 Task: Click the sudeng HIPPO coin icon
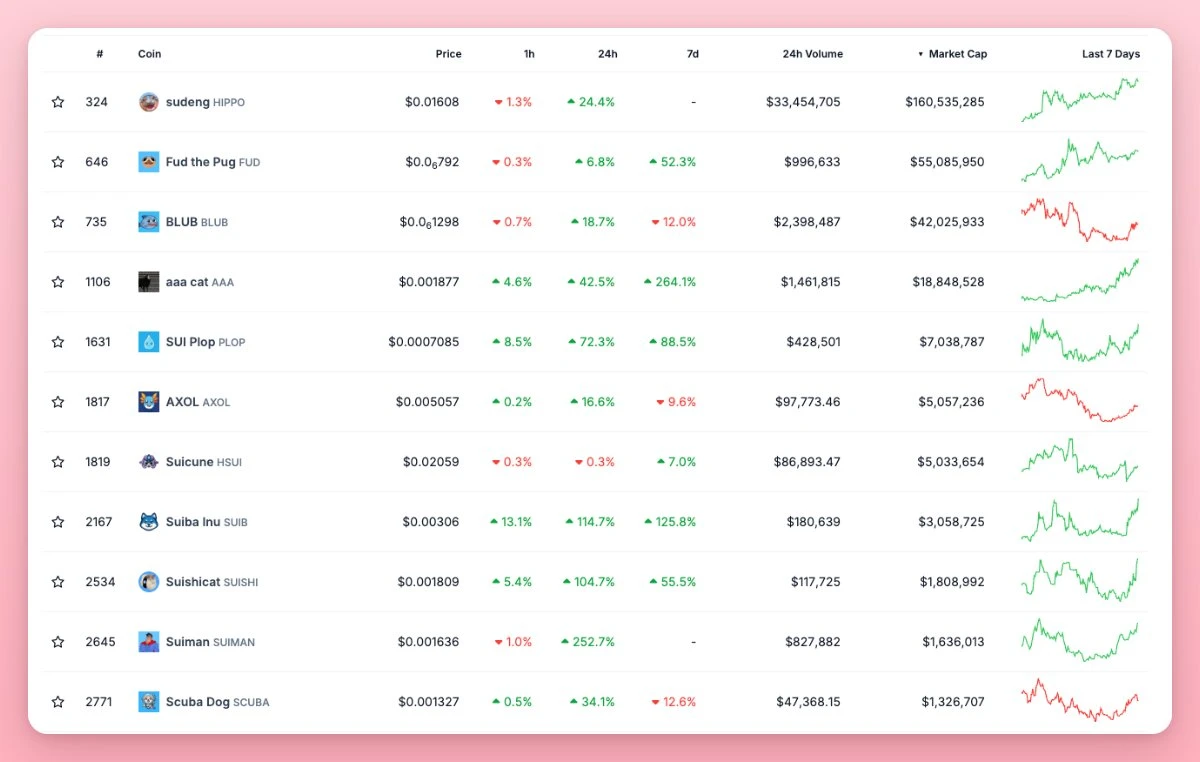tap(149, 102)
